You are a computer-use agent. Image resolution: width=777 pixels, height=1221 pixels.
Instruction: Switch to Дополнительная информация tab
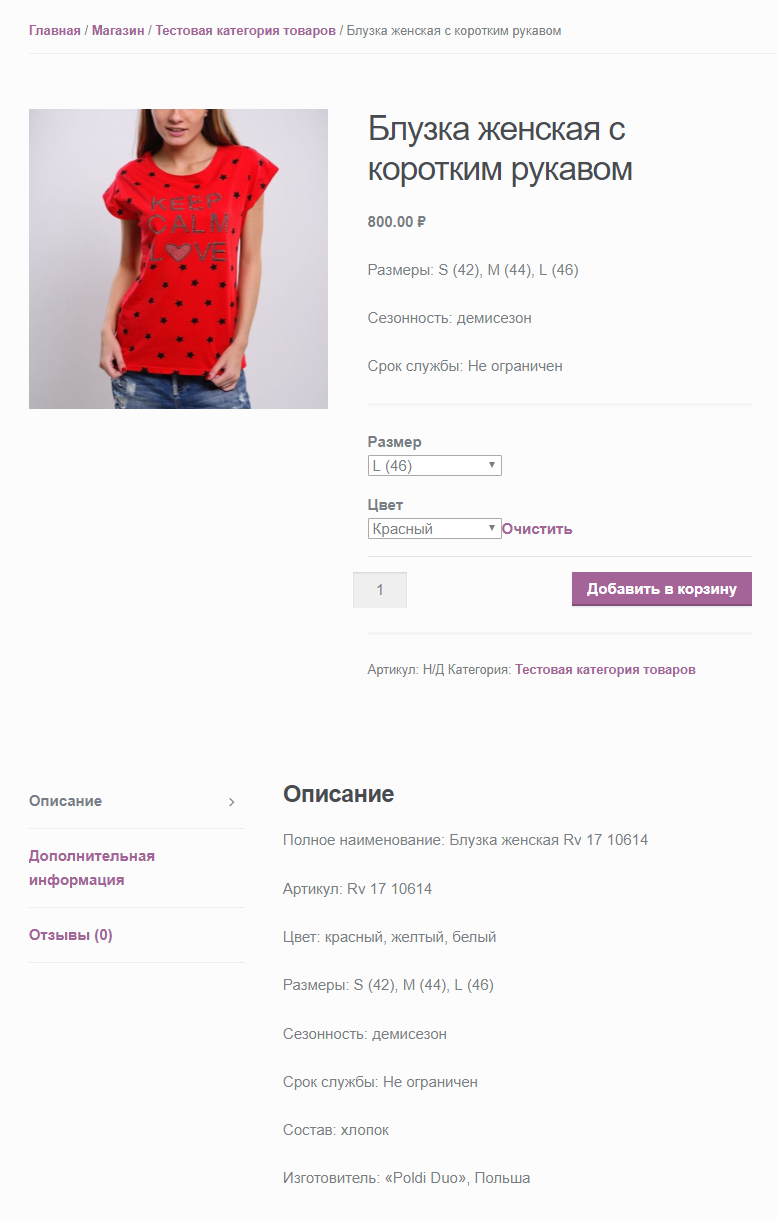[x=92, y=868]
